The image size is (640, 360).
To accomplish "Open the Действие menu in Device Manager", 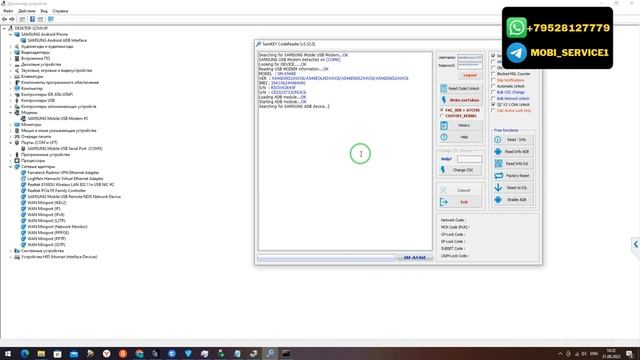I will 27,11.
